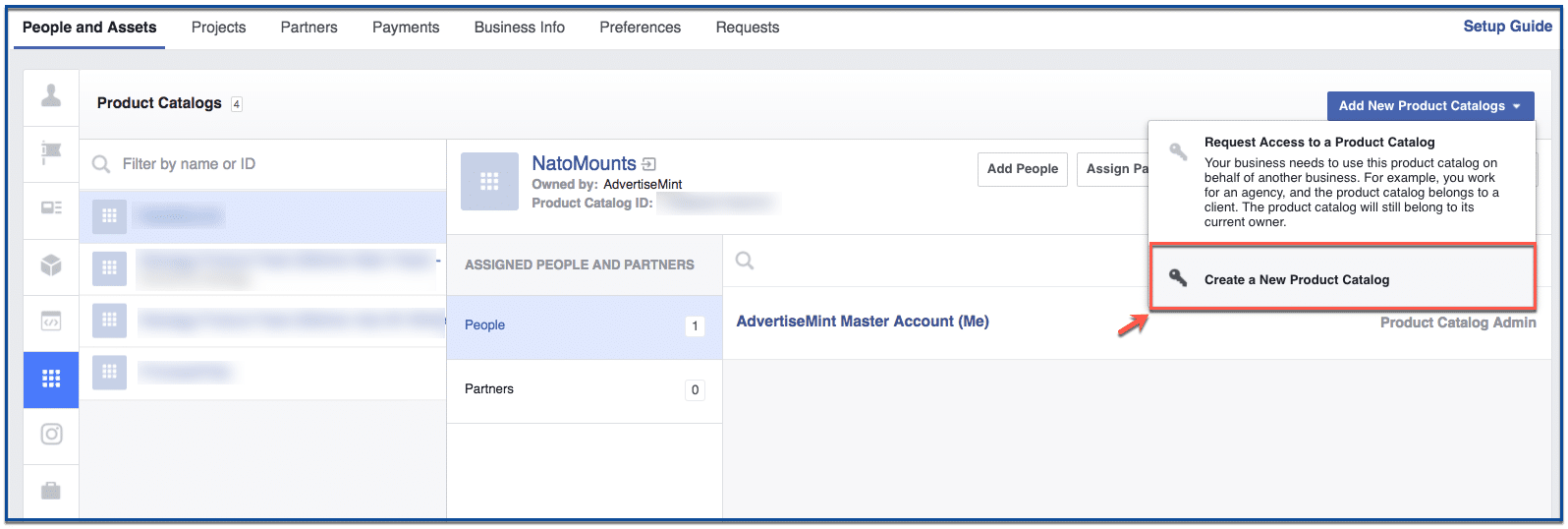Select the Product Catalogs grid icon in sidebar
The width and height of the screenshot is (1568, 529).
click(x=51, y=379)
